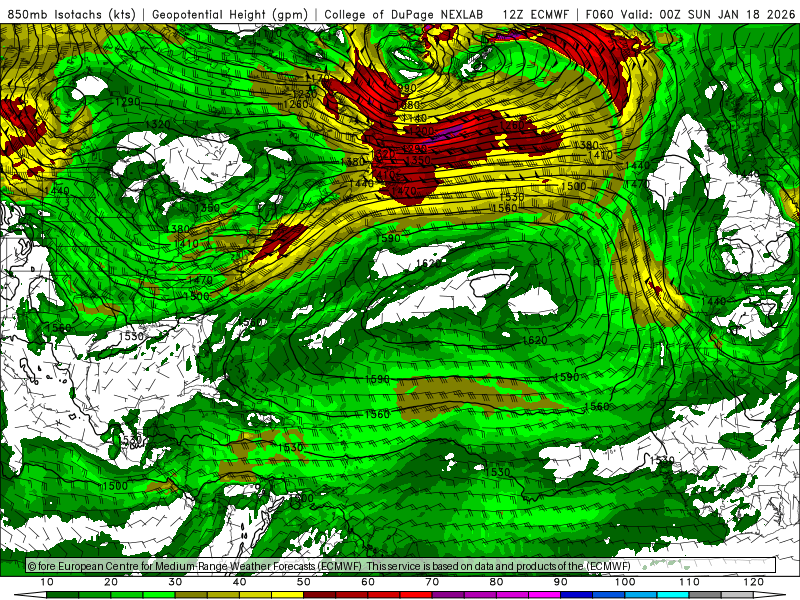Click the bright red swatch just before 70

416,595
